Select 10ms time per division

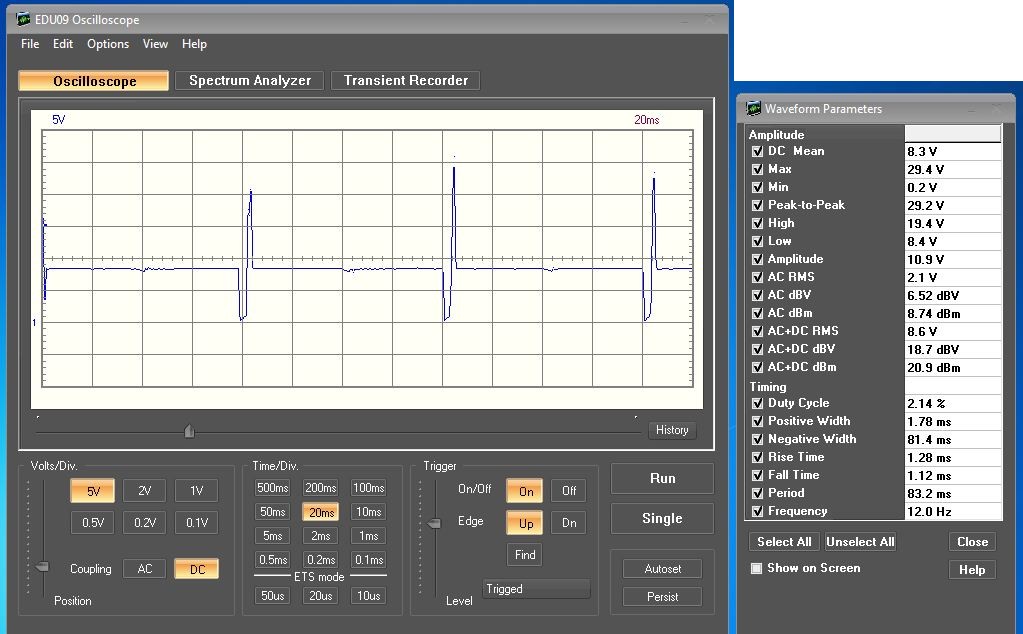click(368, 512)
